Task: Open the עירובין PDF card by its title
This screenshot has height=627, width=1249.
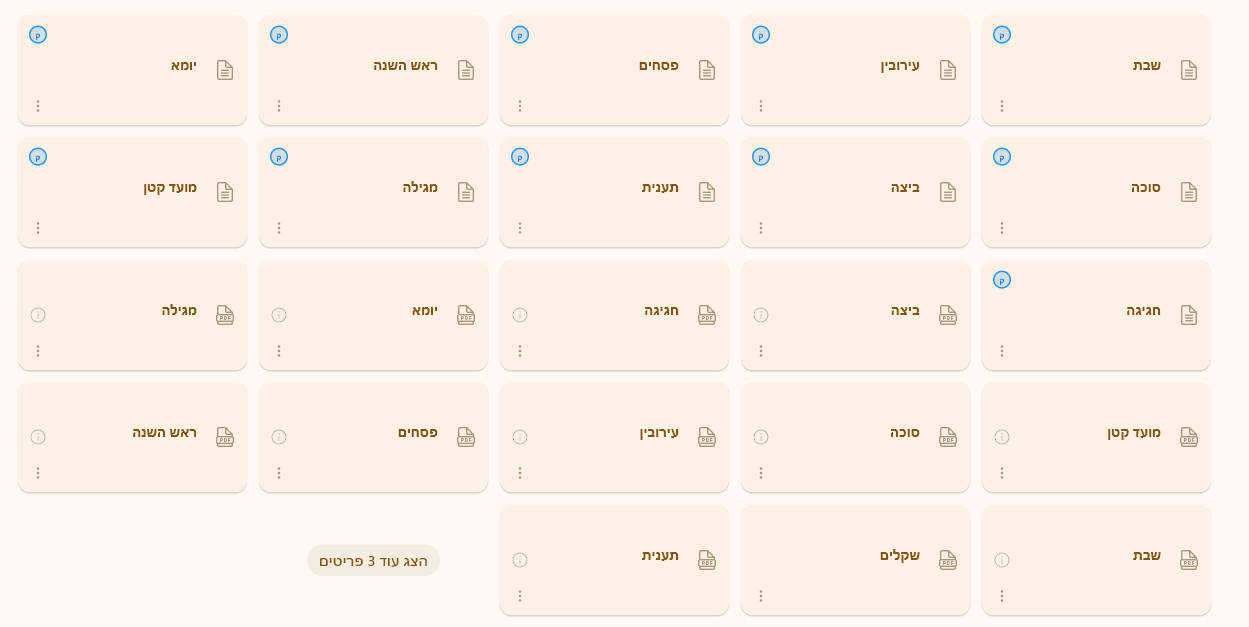Action: click(659, 433)
